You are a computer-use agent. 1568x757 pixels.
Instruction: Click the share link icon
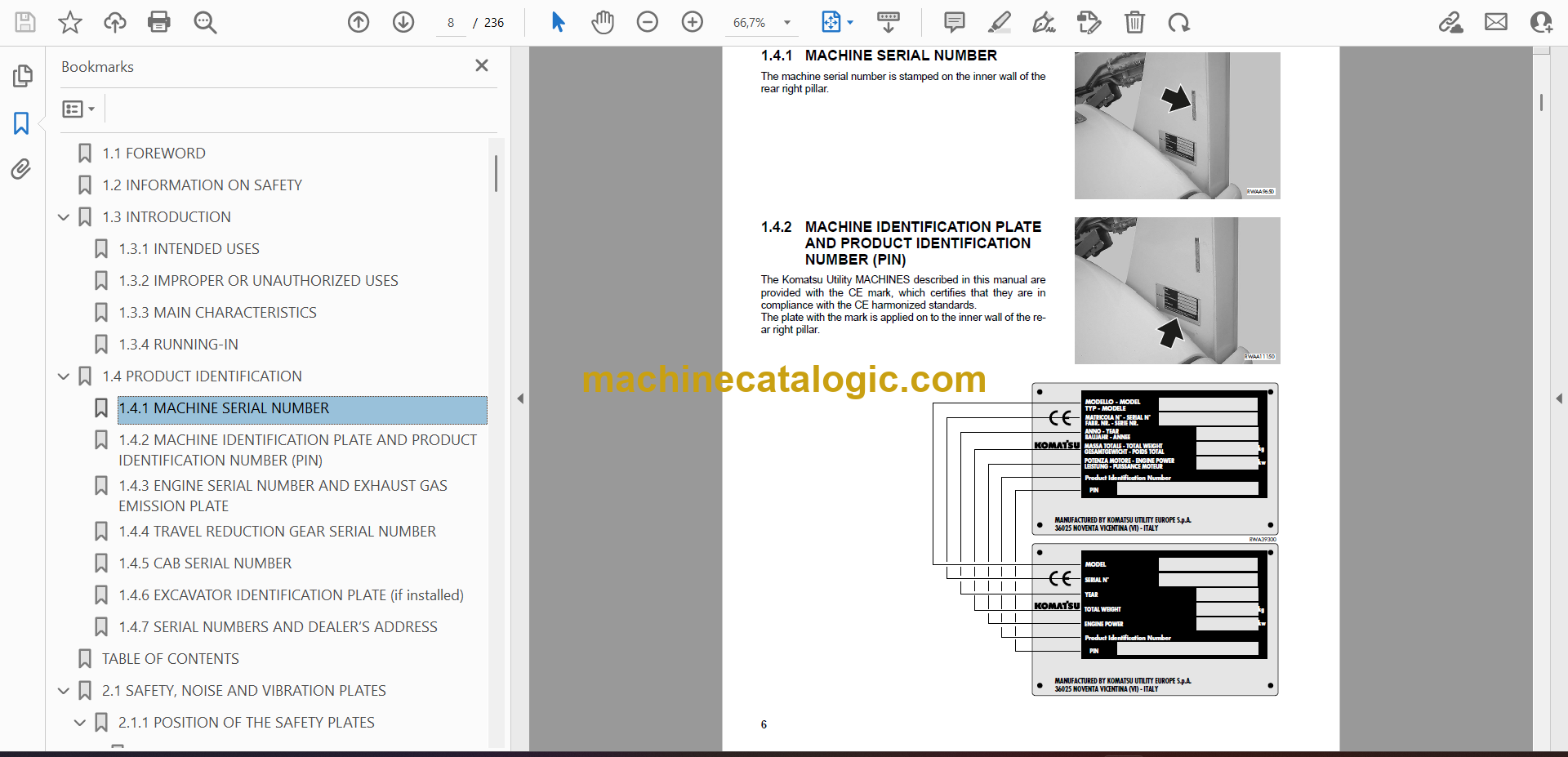(1450, 22)
